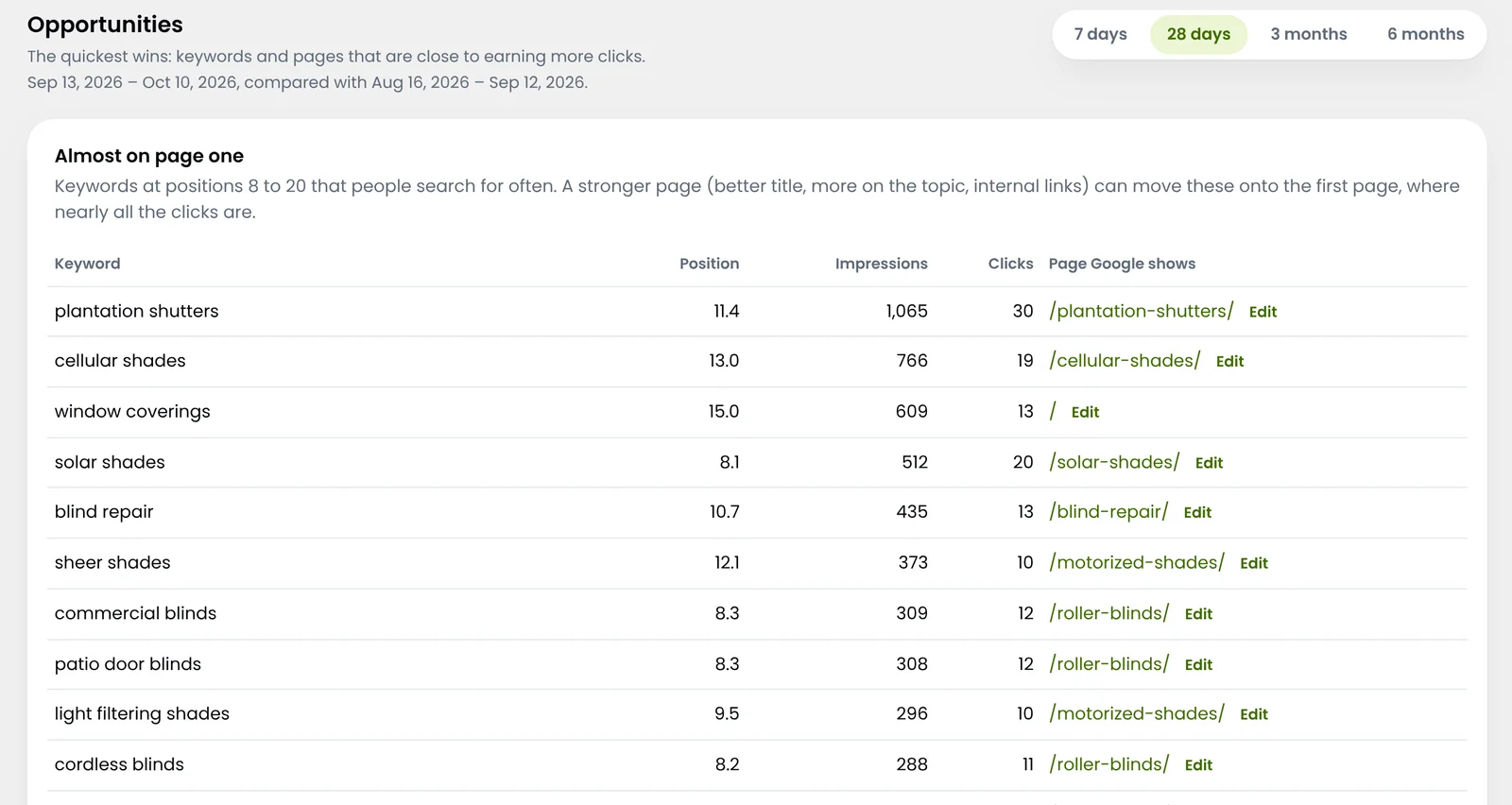This screenshot has width=1512, height=805.
Task: Click the Keyword column header
Action: point(87,264)
